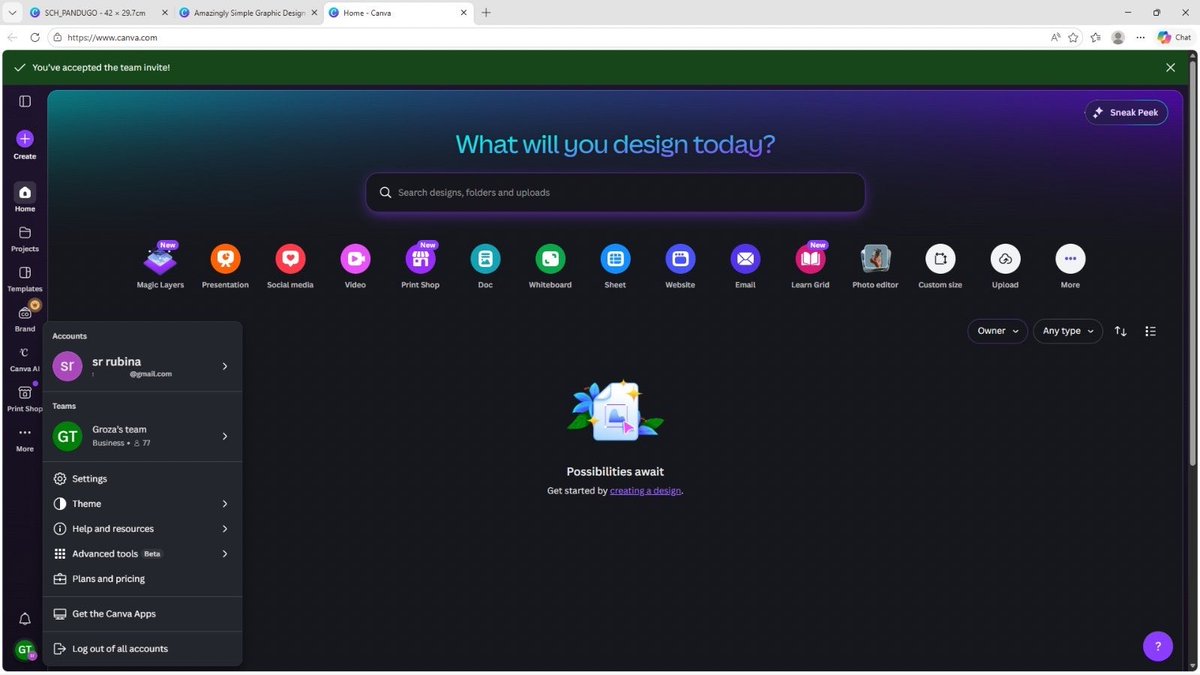
Task: Switch to list view layout icon
Action: point(1151,331)
